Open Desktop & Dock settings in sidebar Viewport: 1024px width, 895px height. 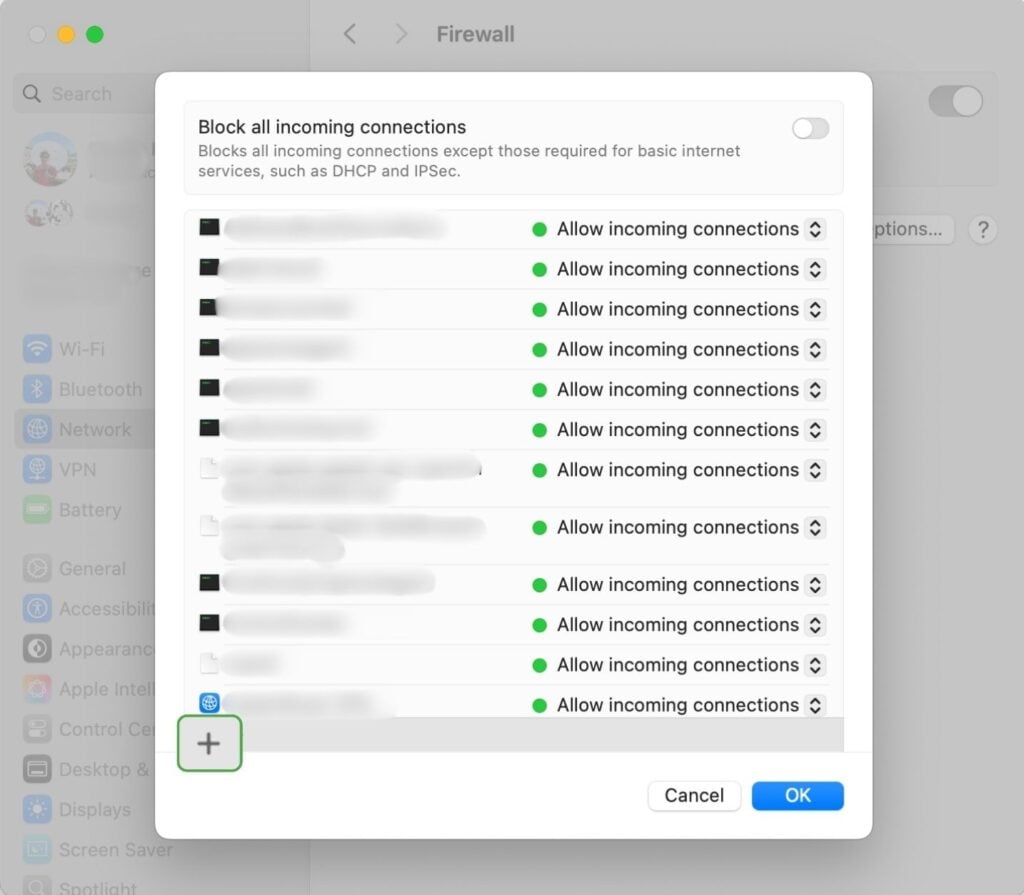pyautogui.click(x=85, y=770)
